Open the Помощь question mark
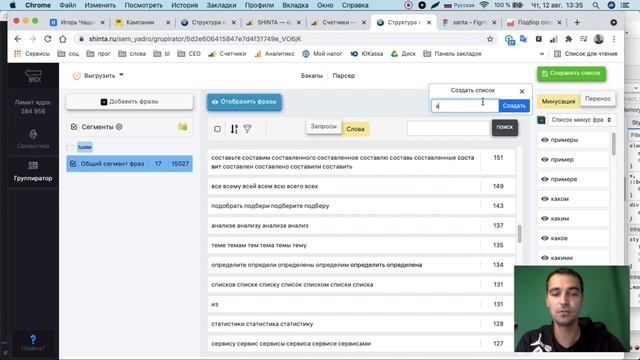 tap(33, 343)
